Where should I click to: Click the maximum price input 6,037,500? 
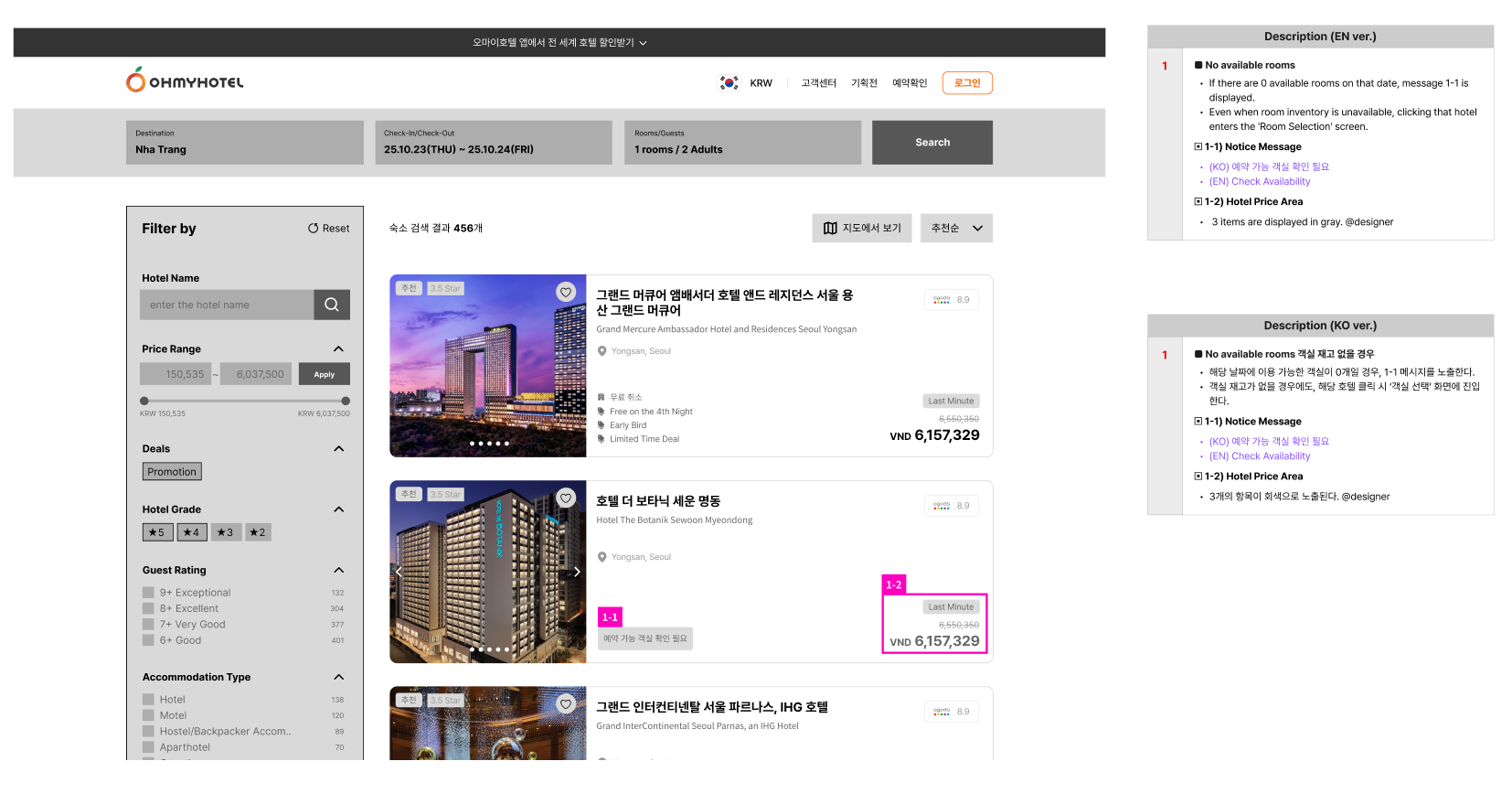[256, 374]
